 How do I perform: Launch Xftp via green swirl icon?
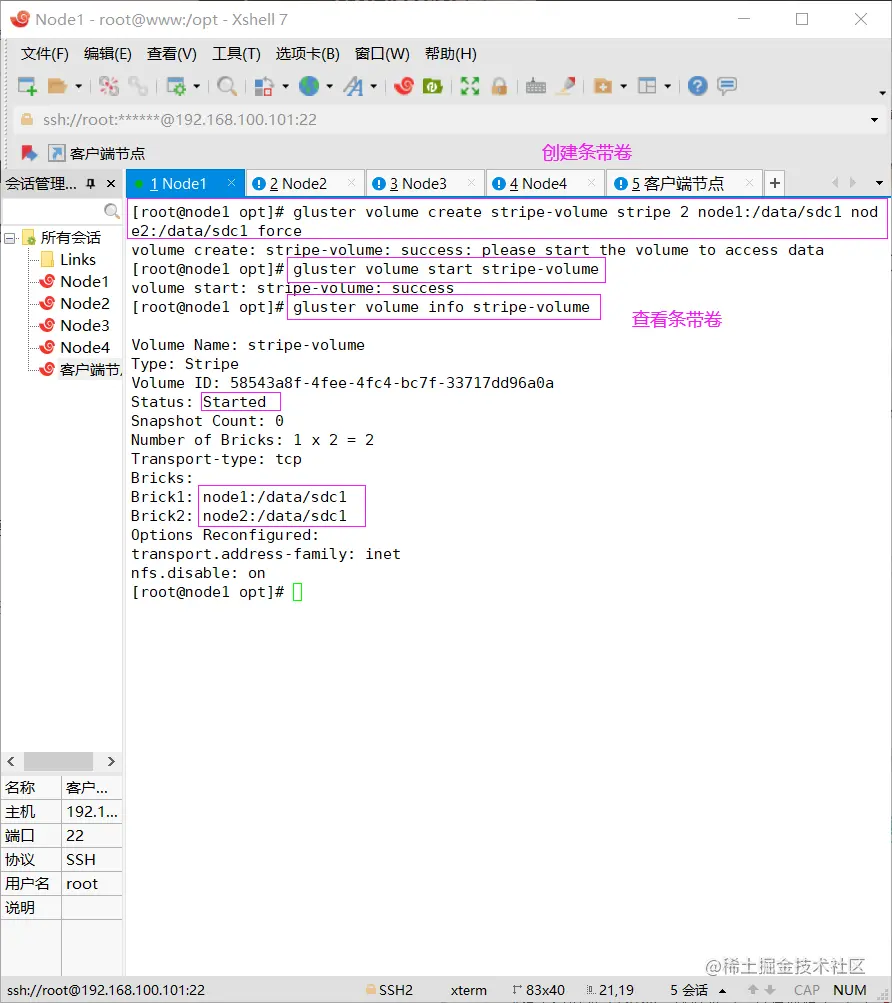433,86
